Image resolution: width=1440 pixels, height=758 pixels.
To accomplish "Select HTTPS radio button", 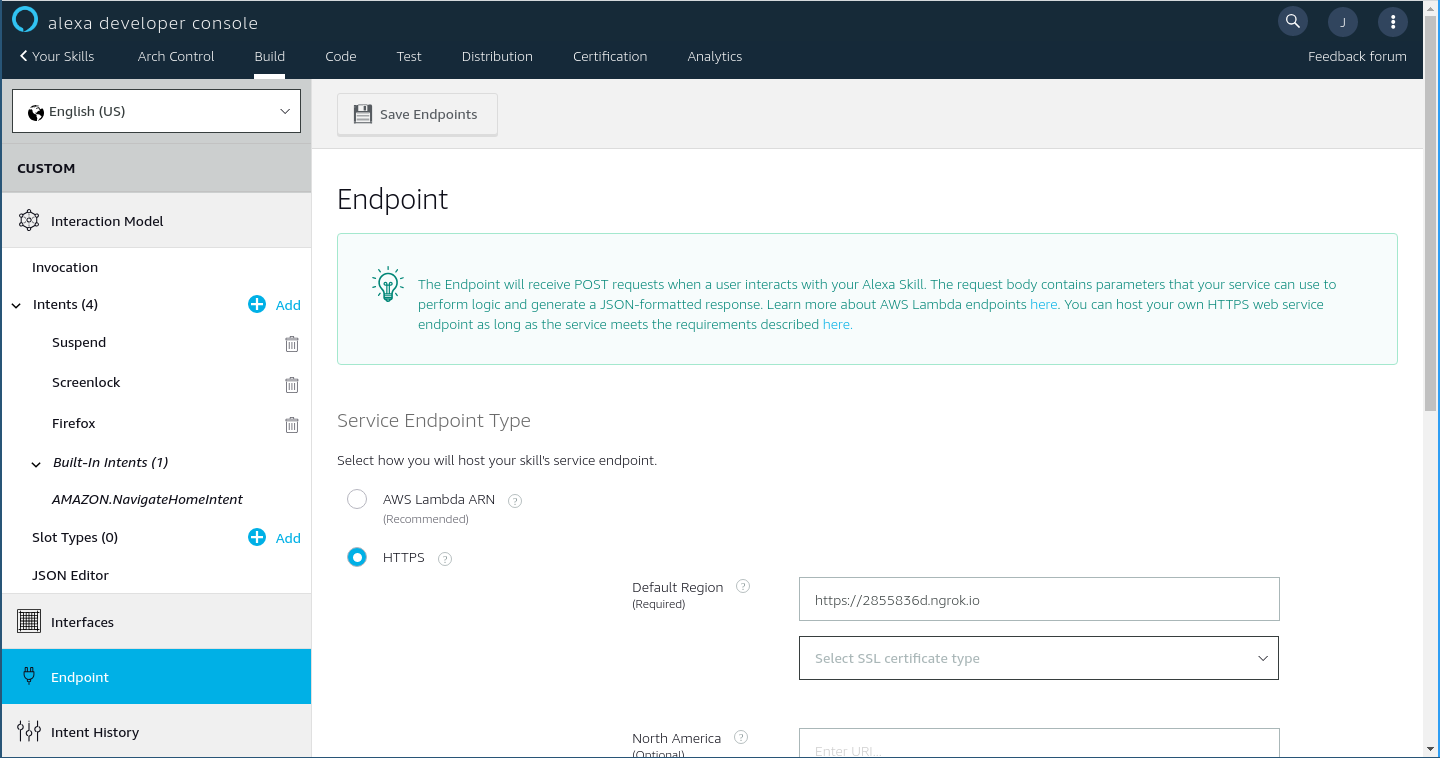I will 357,557.
